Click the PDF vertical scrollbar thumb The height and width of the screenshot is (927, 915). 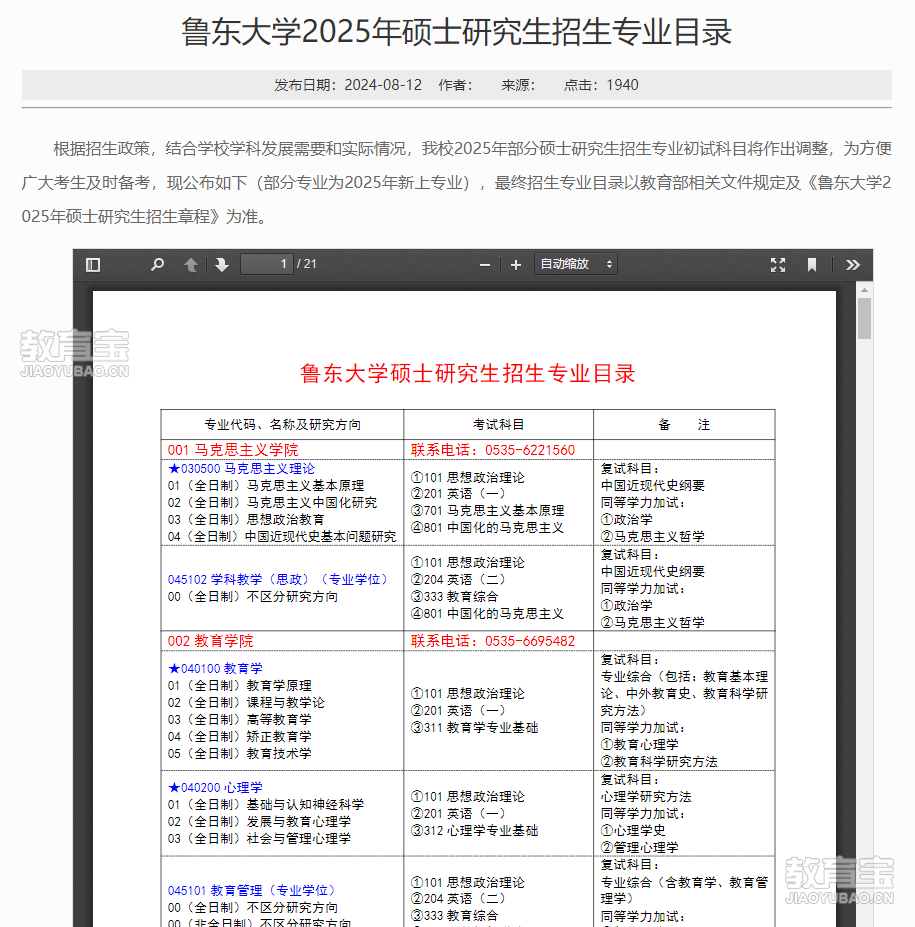(864, 318)
